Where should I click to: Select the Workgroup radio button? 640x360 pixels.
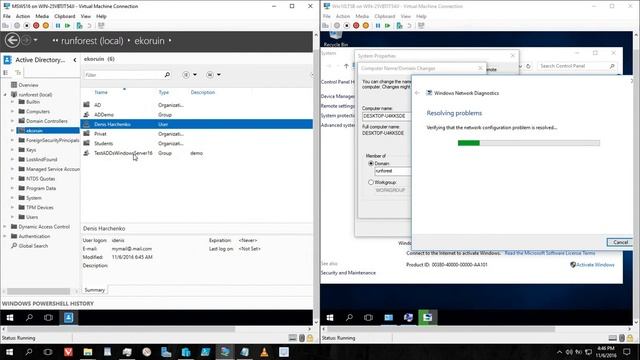coord(371,182)
